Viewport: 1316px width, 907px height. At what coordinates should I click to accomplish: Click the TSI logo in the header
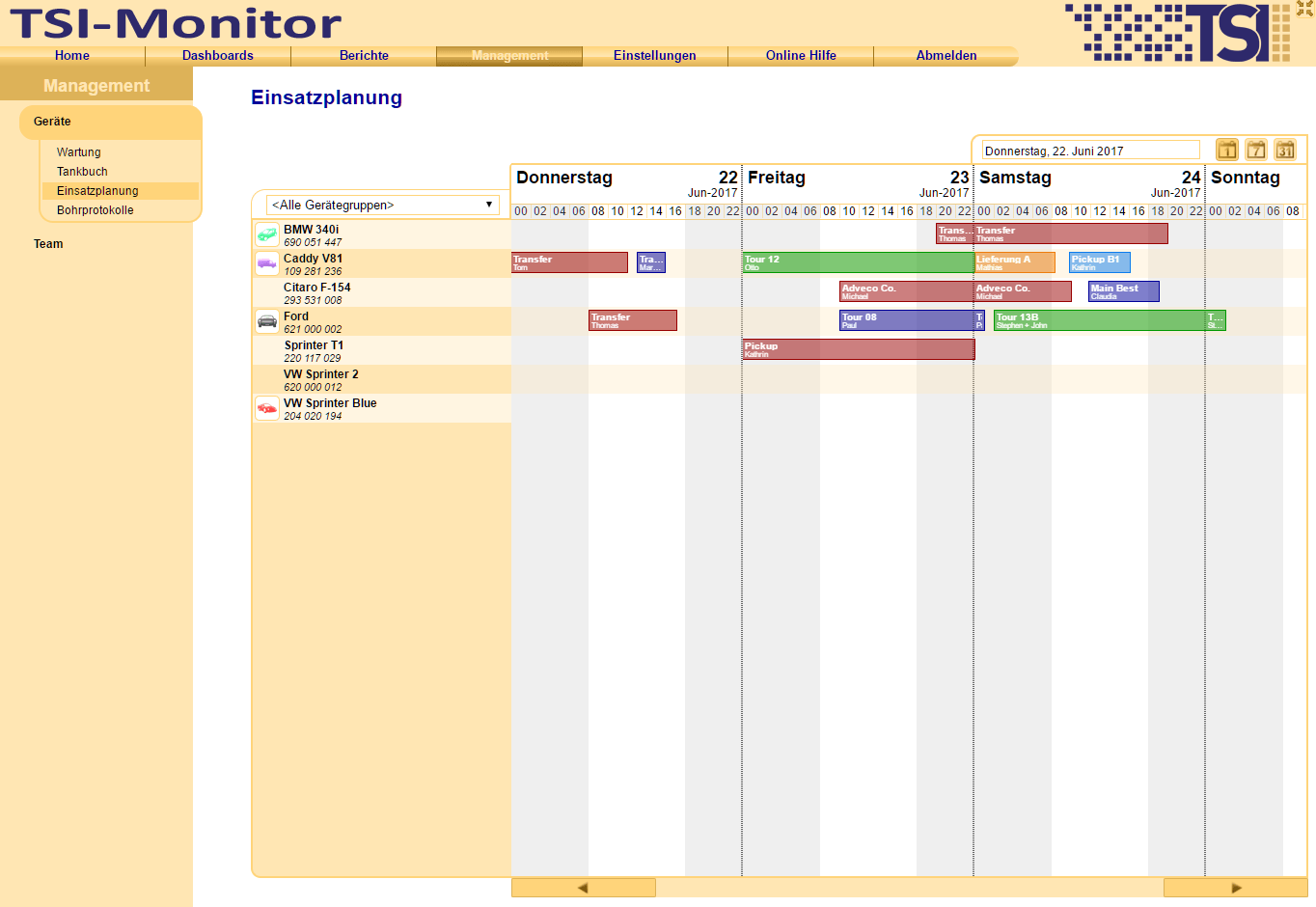(1178, 33)
